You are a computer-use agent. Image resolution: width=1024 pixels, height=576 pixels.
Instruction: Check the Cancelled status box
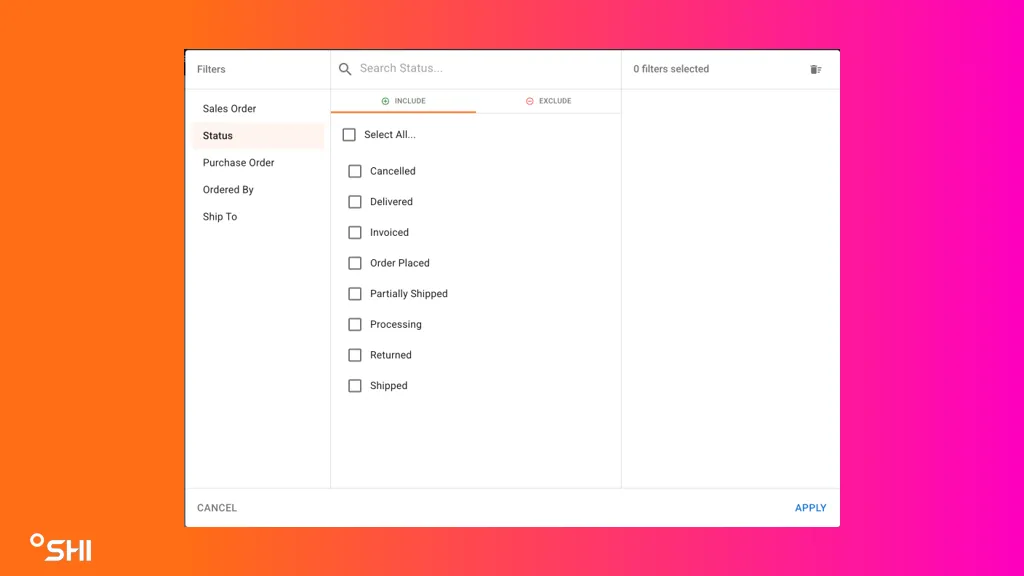pos(355,171)
